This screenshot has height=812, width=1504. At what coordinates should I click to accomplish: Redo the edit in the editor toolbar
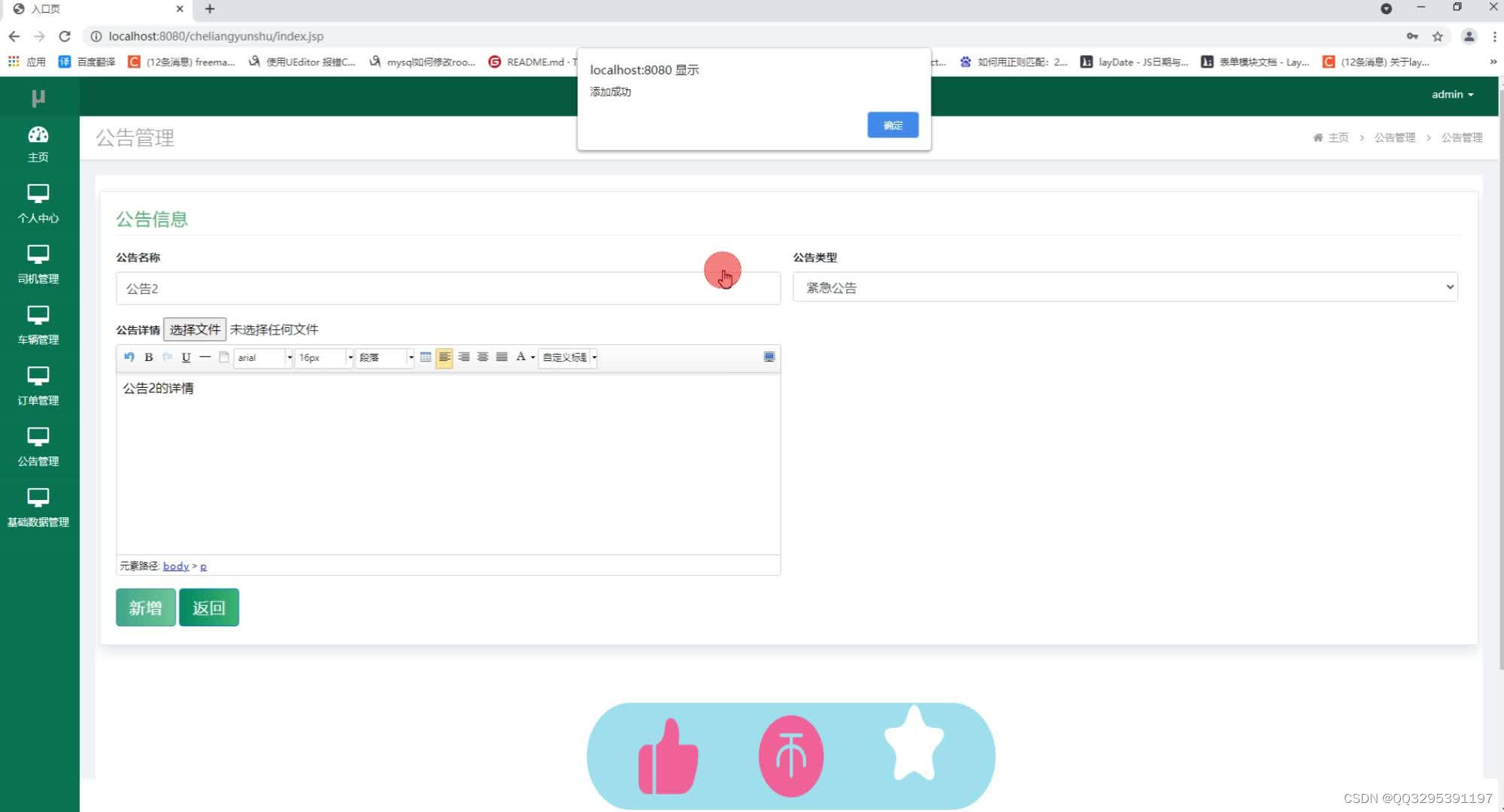pos(167,357)
